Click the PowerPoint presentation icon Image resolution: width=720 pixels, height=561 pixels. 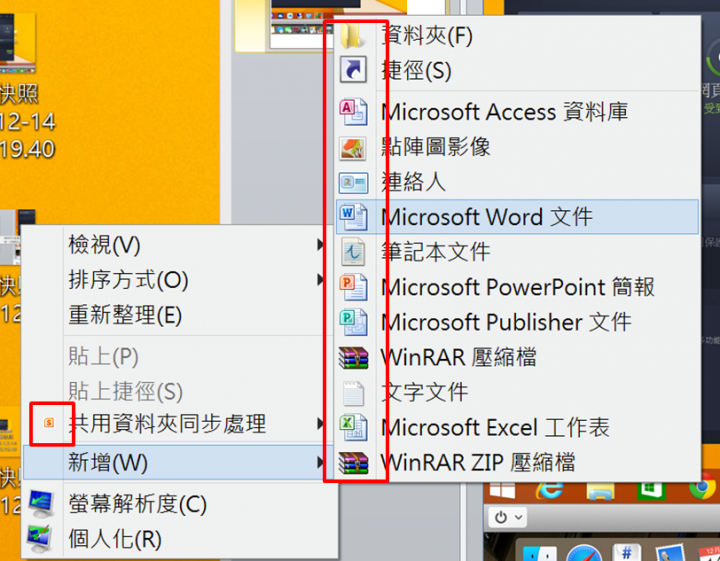[x=353, y=287]
